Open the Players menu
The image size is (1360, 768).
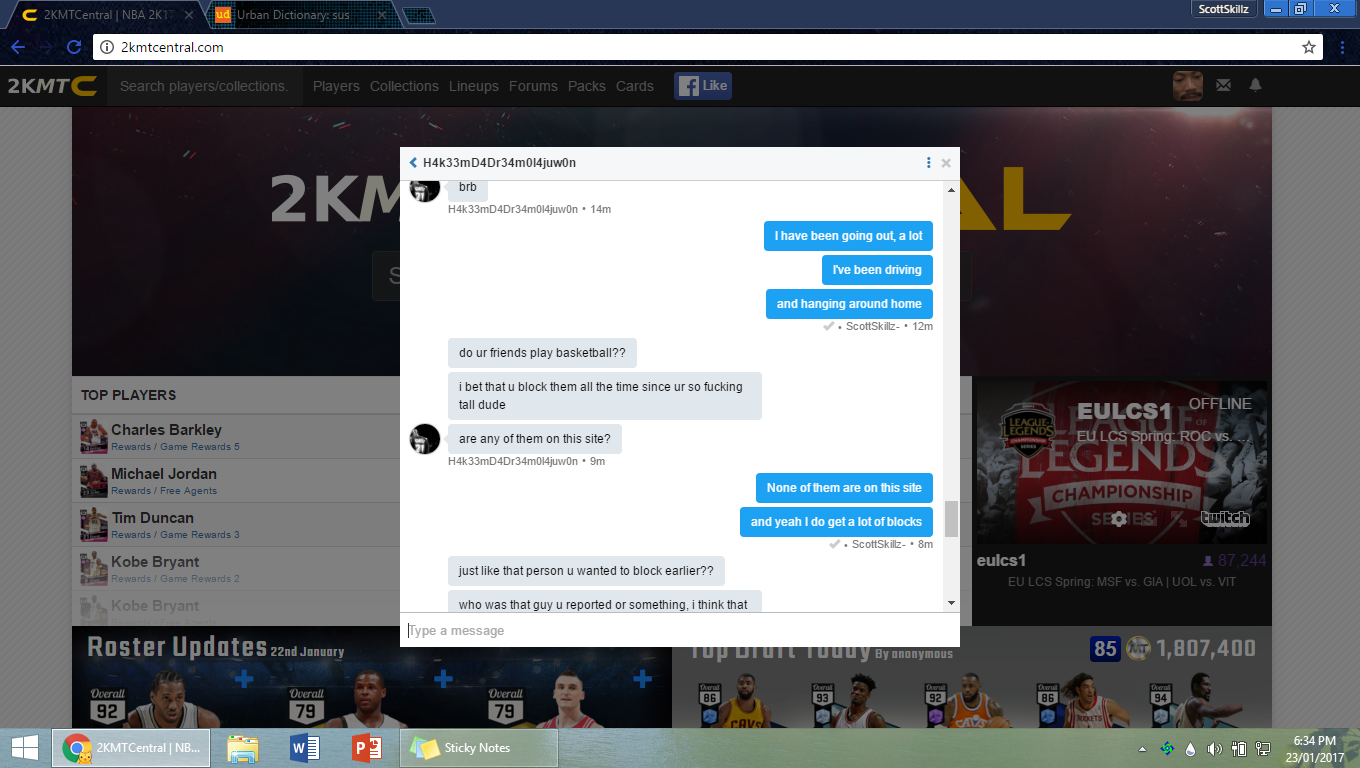pos(336,86)
